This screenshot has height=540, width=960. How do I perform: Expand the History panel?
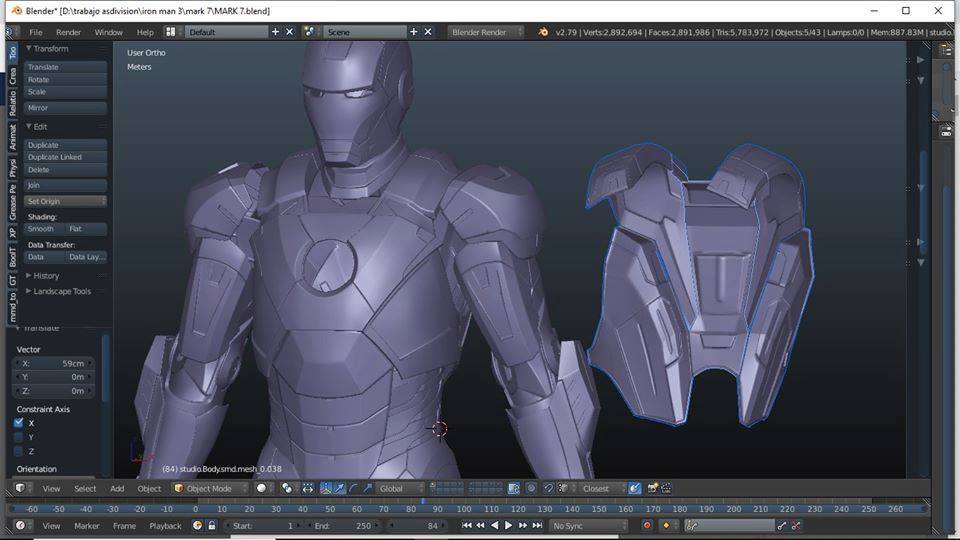point(45,276)
